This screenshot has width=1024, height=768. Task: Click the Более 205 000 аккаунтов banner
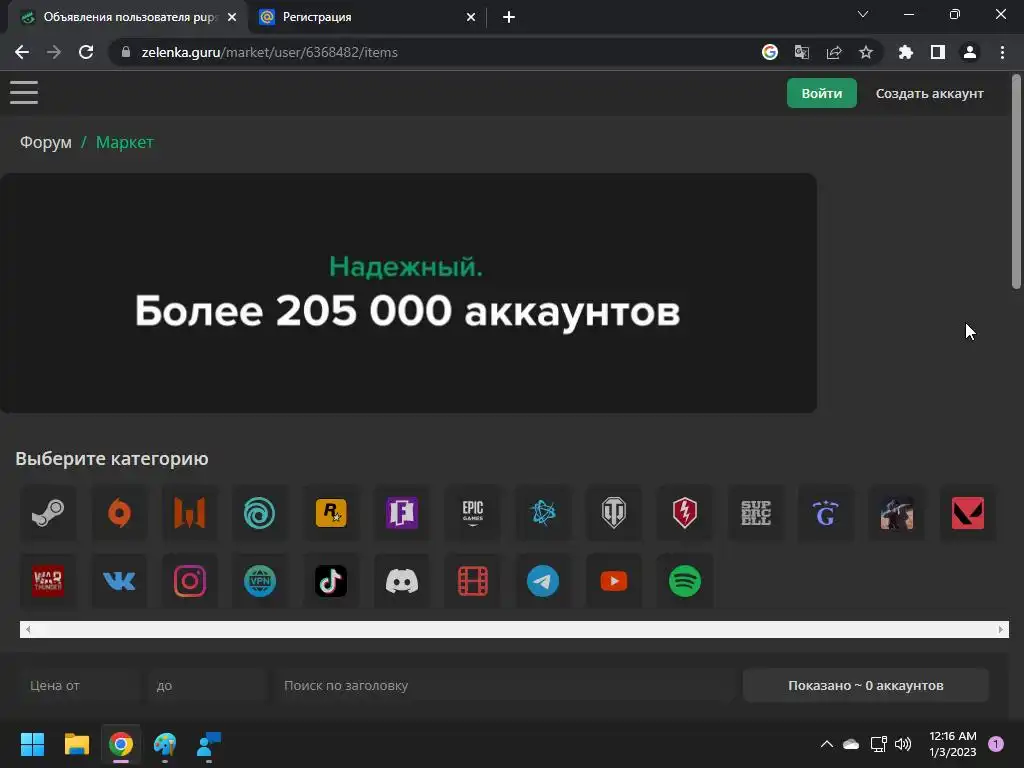pyautogui.click(x=408, y=293)
